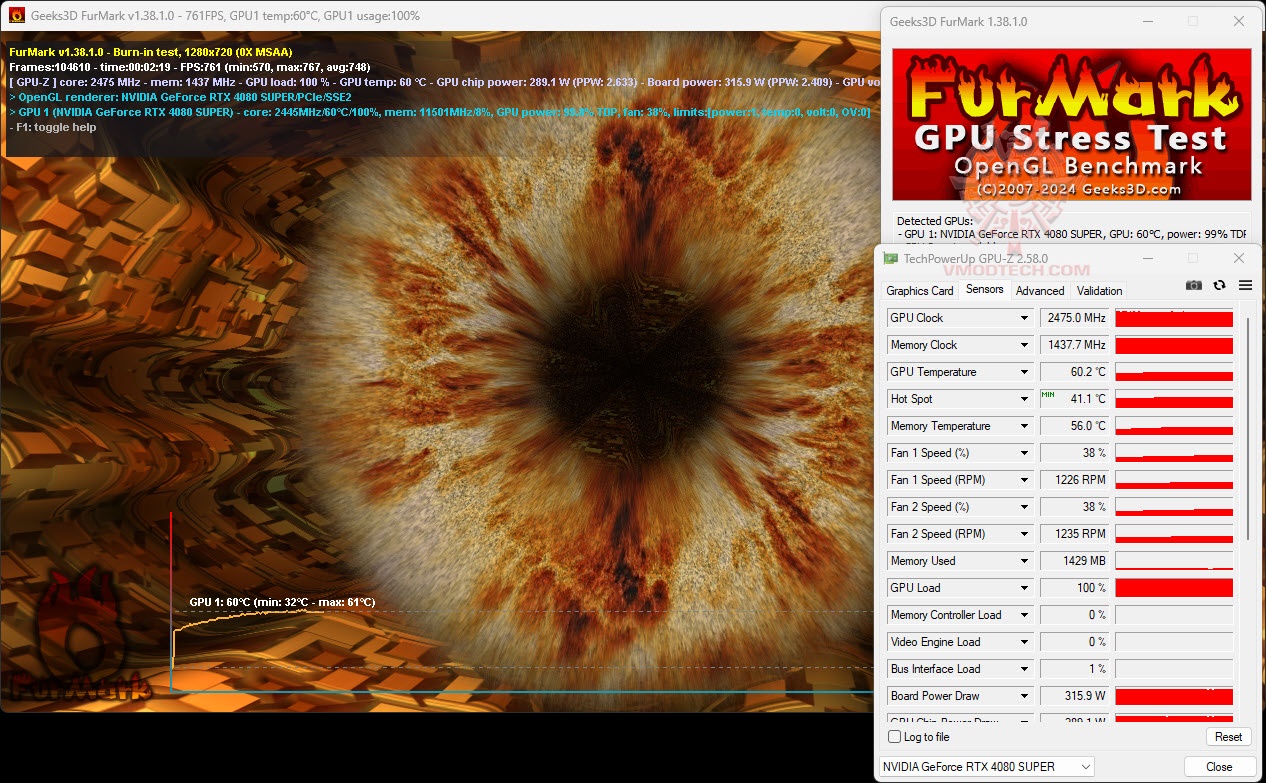Open the GPU Load sensor dropdown
The height and width of the screenshot is (783, 1266).
click(1024, 588)
